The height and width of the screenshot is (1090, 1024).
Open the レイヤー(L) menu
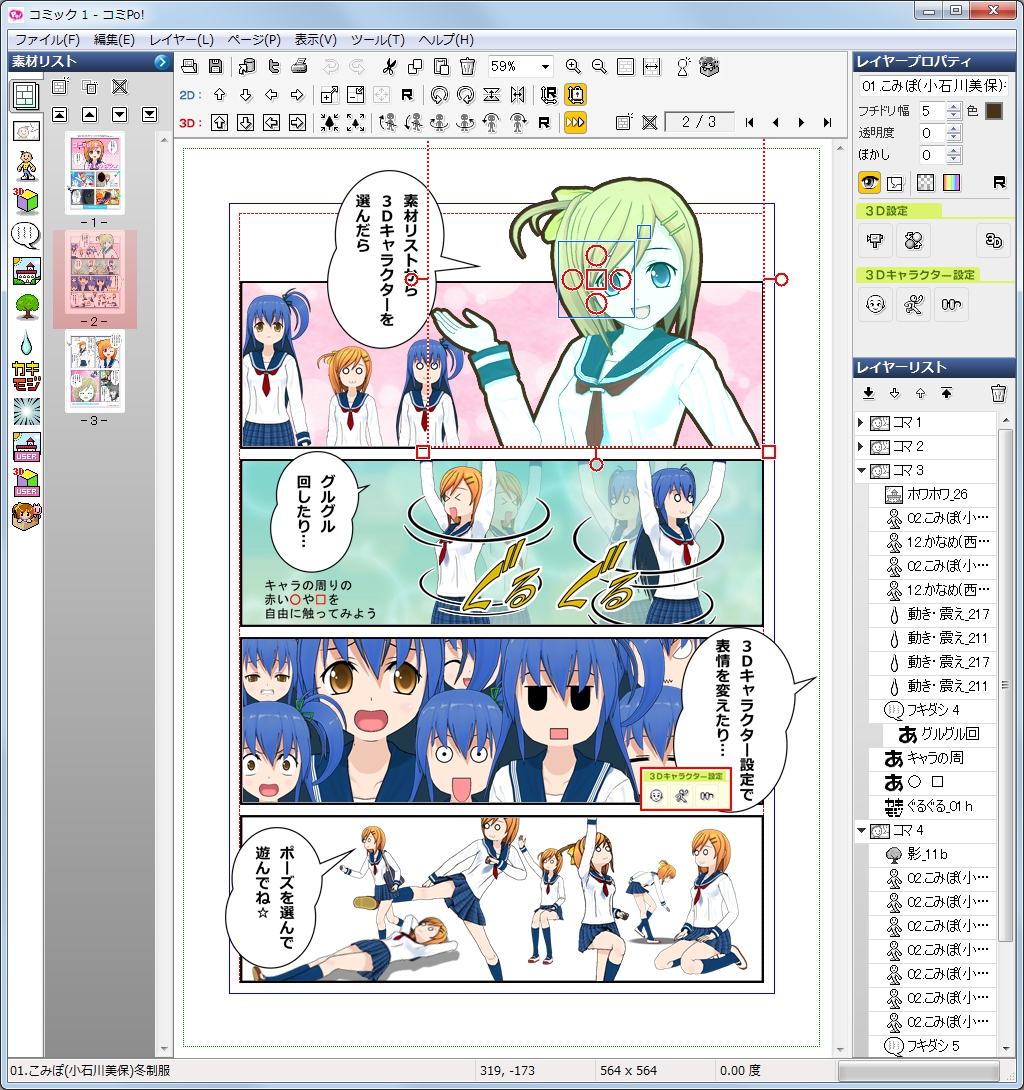pyautogui.click(x=181, y=40)
